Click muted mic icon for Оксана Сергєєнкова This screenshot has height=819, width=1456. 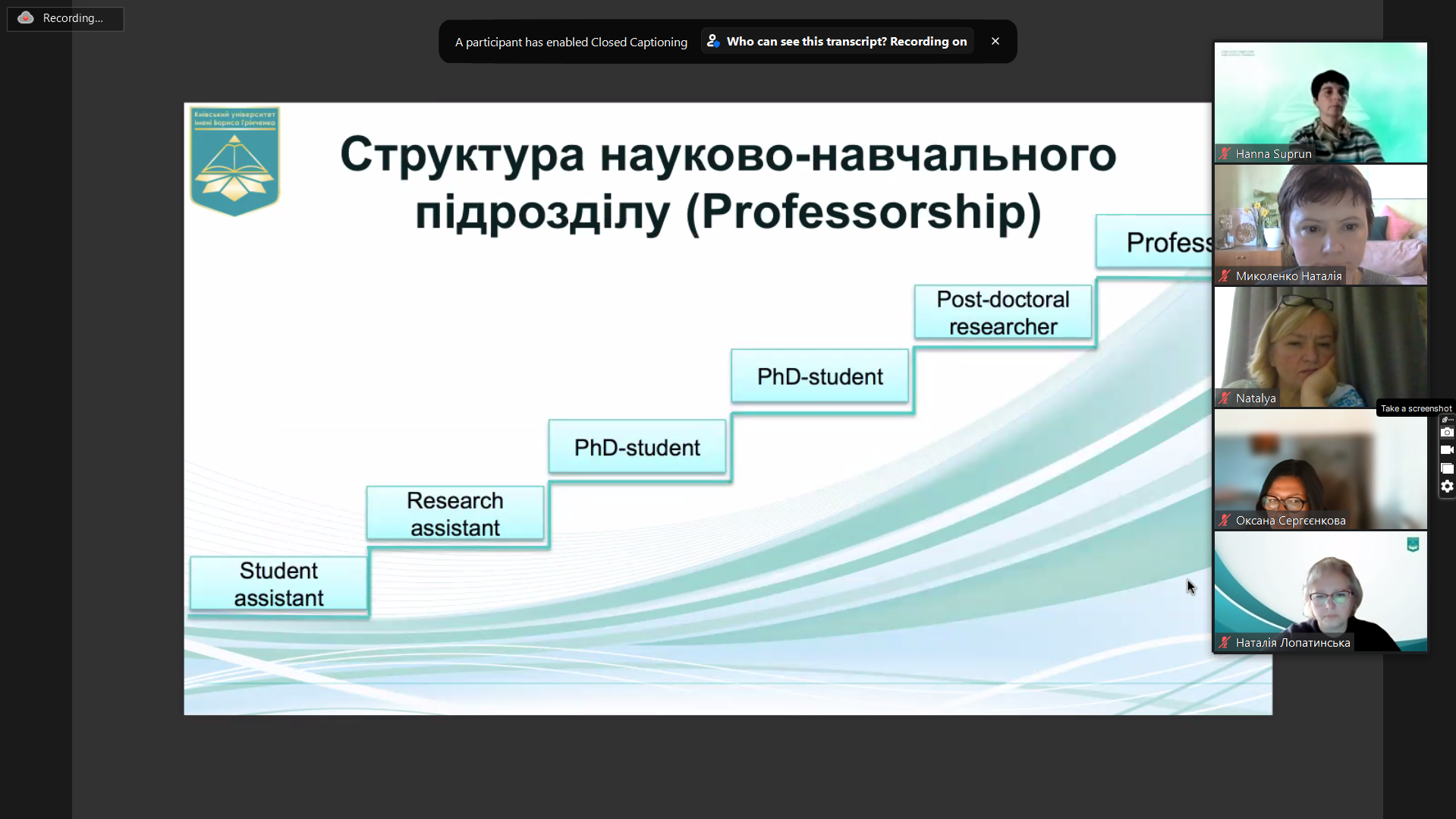click(x=1225, y=521)
